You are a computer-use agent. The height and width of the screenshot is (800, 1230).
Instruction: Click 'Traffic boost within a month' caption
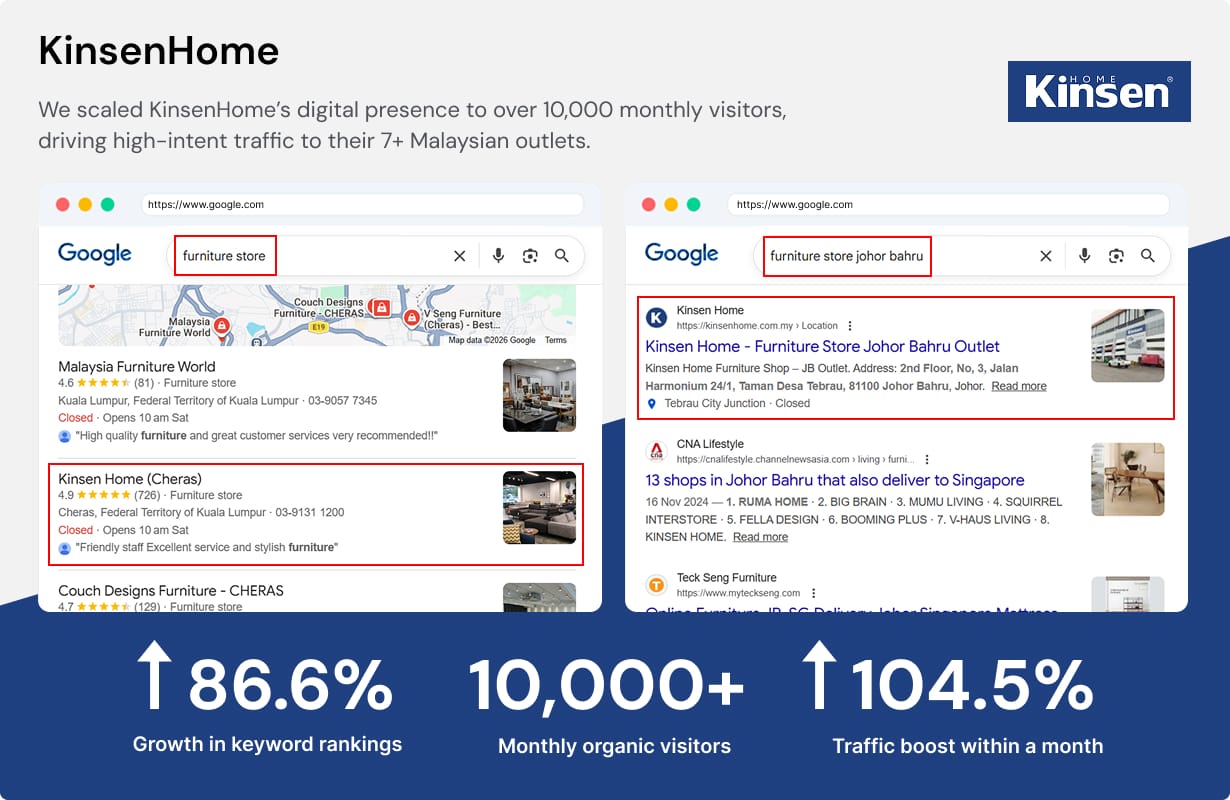click(968, 746)
